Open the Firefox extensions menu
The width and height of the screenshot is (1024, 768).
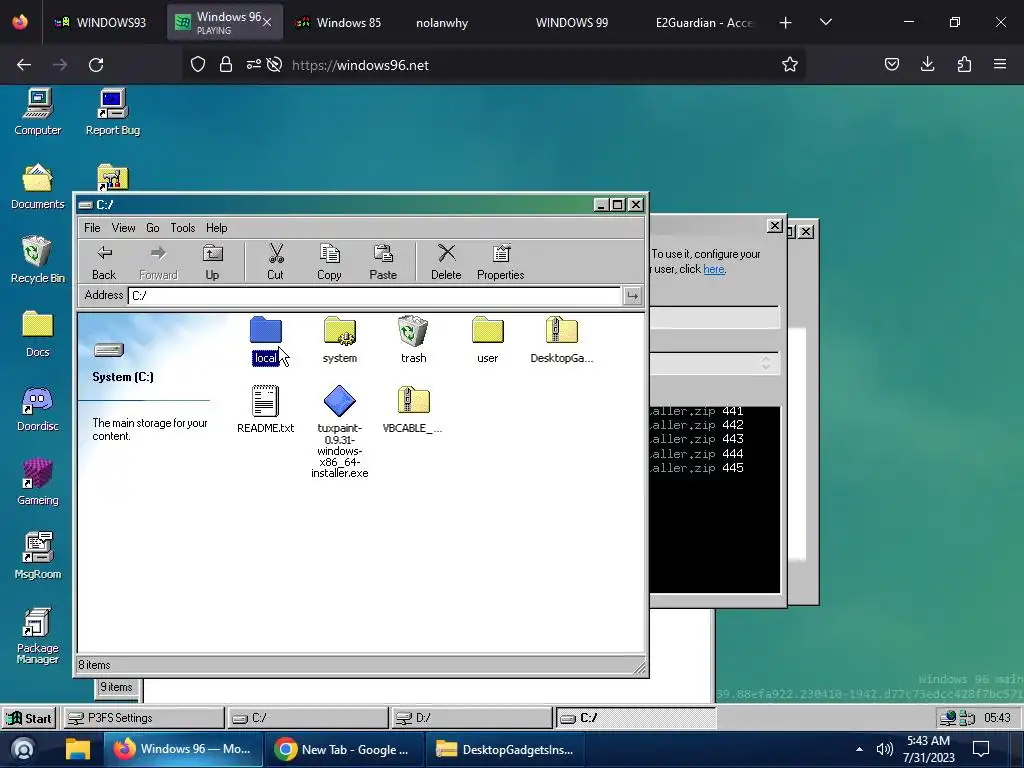[x=964, y=64]
